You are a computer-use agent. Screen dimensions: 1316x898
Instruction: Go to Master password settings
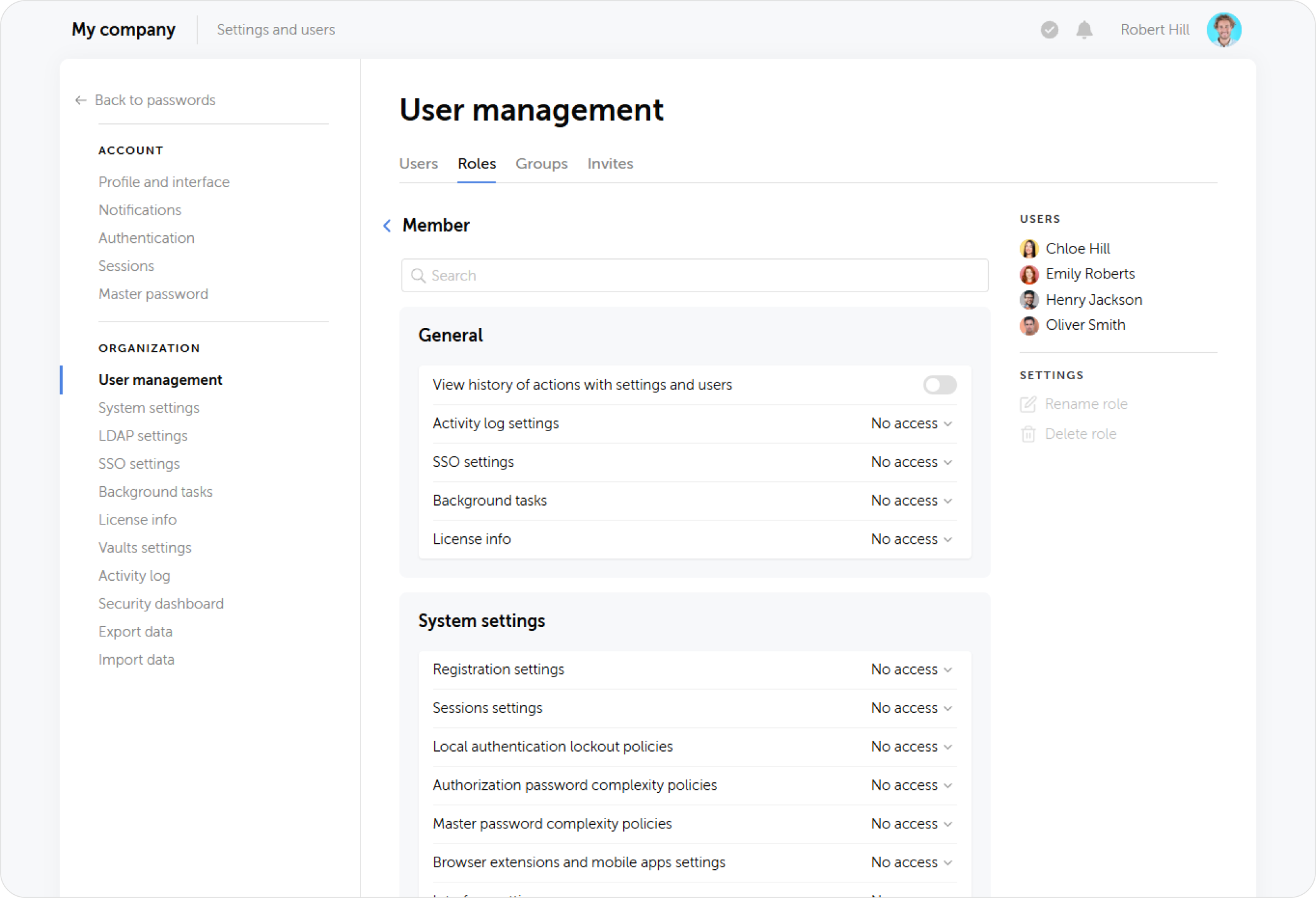pos(153,294)
